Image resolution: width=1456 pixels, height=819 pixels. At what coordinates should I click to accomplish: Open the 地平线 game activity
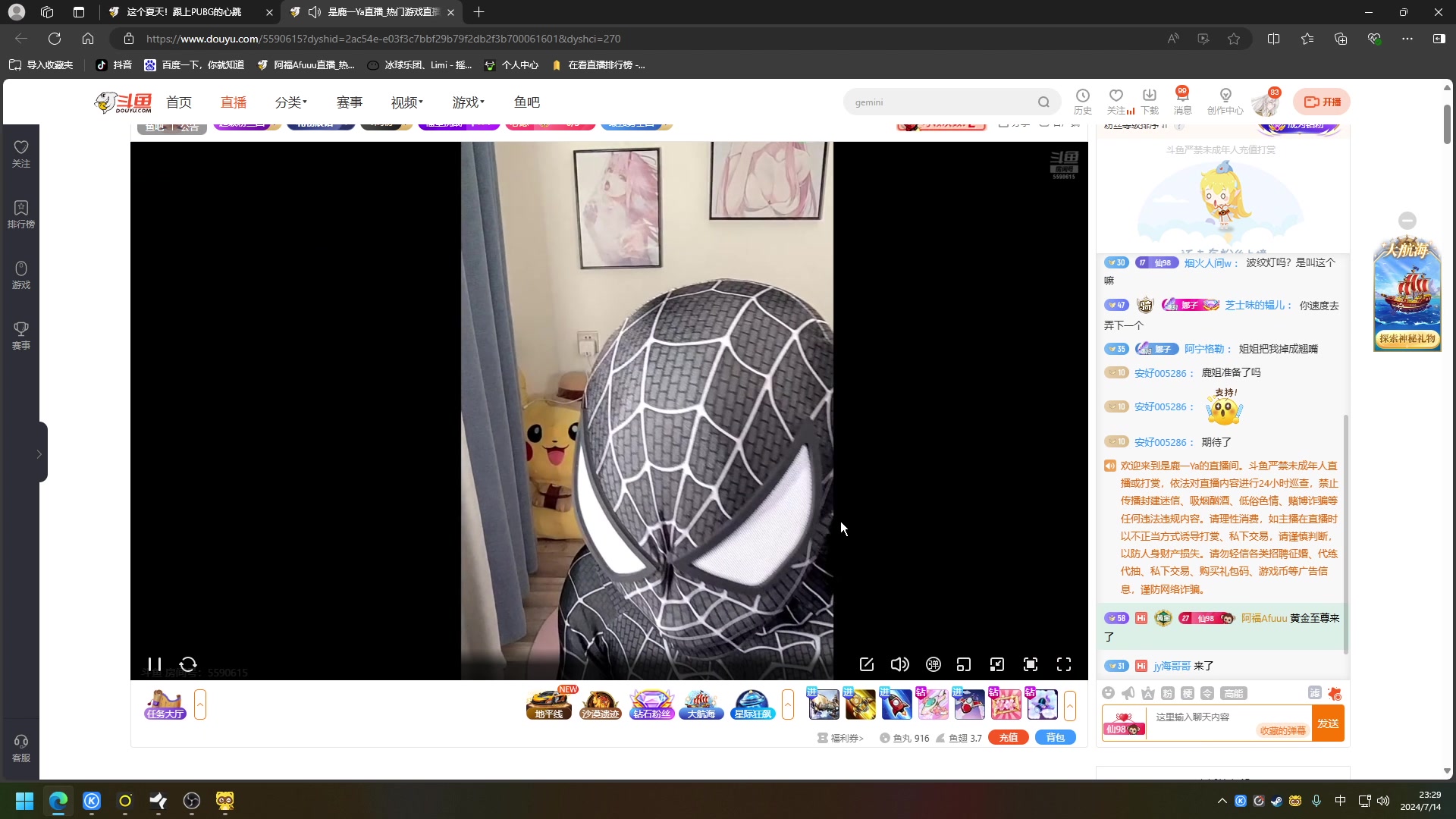coord(549,704)
